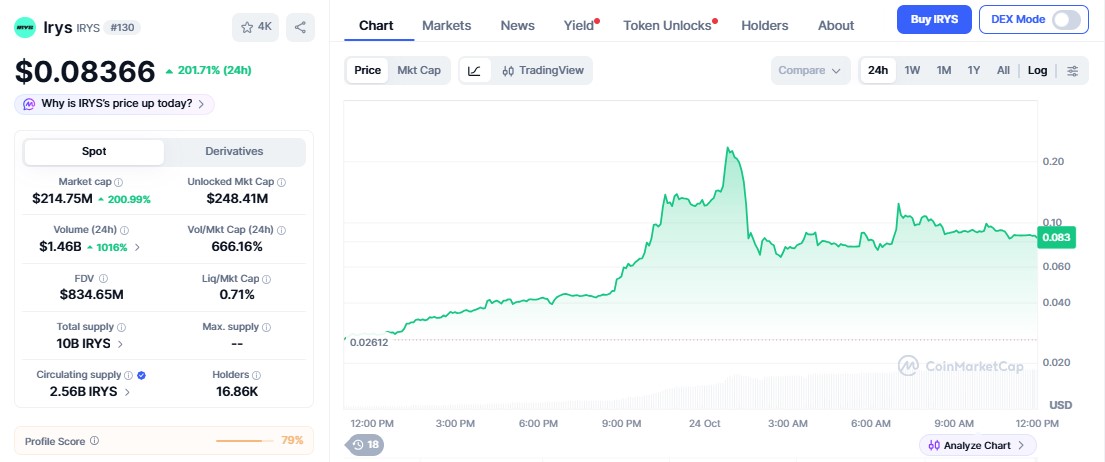Image resolution: width=1105 pixels, height=462 pixels.
Task: Click Buy IRYS button
Action: 934,19
